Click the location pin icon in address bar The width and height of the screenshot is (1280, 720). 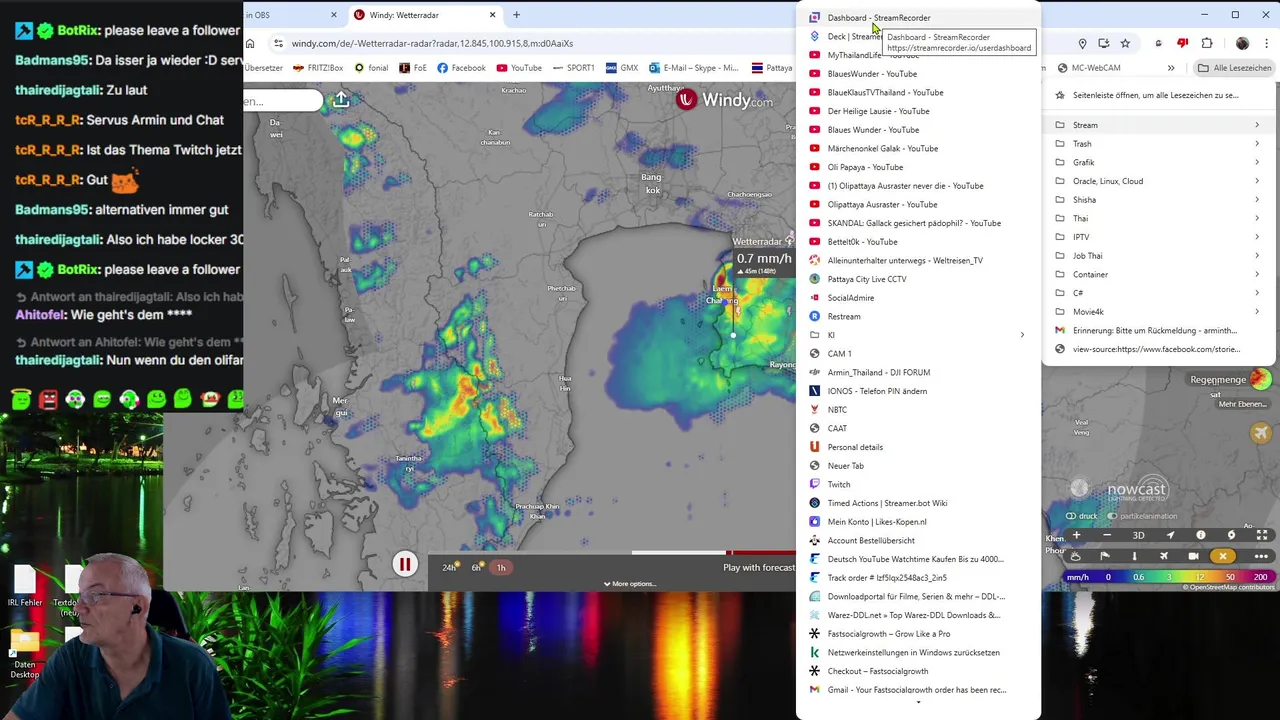pyautogui.click(x=1082, y=43)
